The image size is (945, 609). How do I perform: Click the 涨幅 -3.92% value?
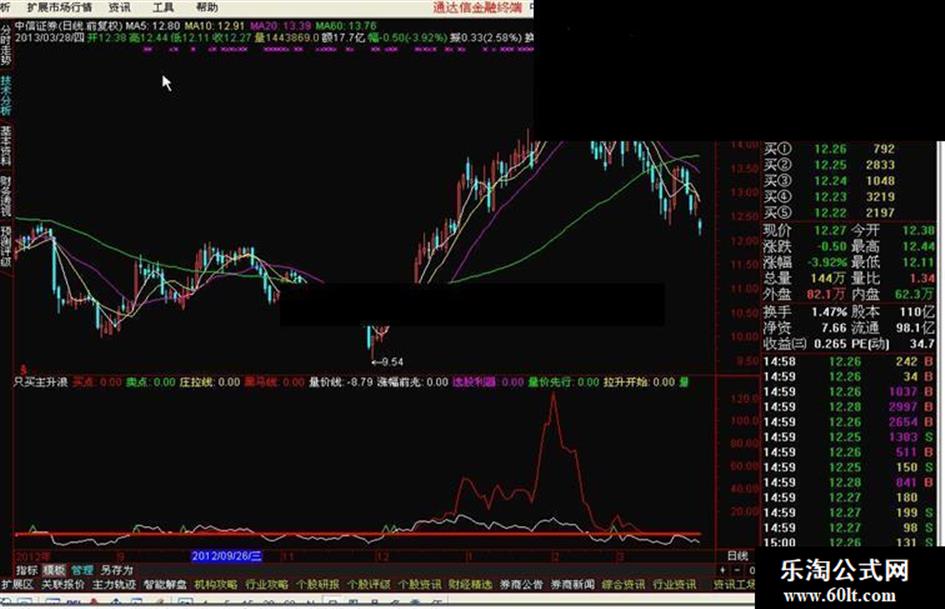click(x=827, y=262)
